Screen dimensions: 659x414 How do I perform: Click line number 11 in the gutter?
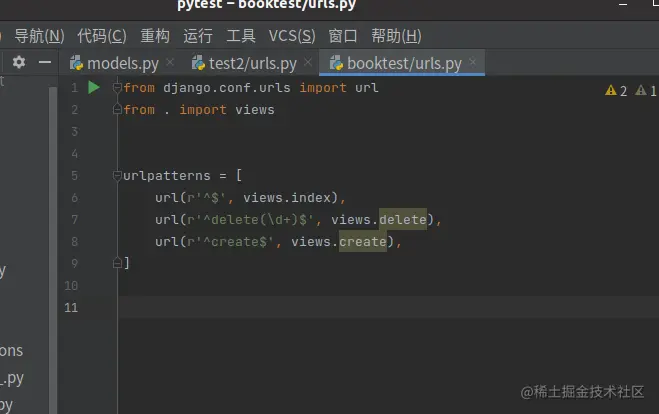[71, 308]
